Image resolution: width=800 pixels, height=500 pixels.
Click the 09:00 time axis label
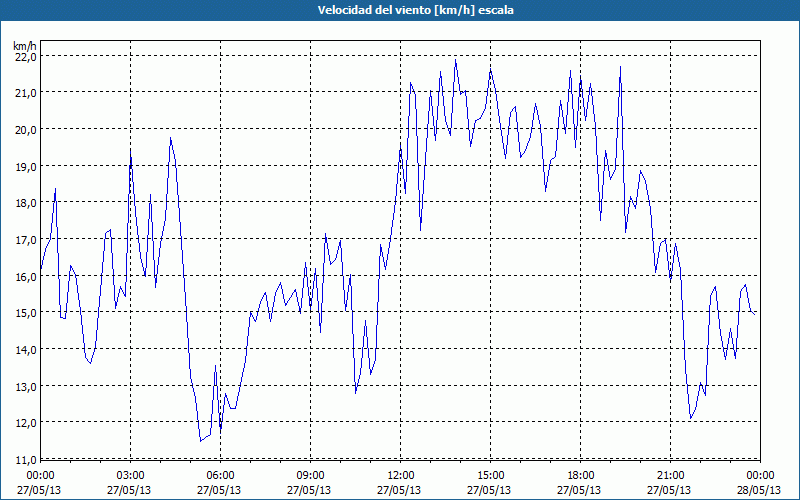click(x=310, y=476)
